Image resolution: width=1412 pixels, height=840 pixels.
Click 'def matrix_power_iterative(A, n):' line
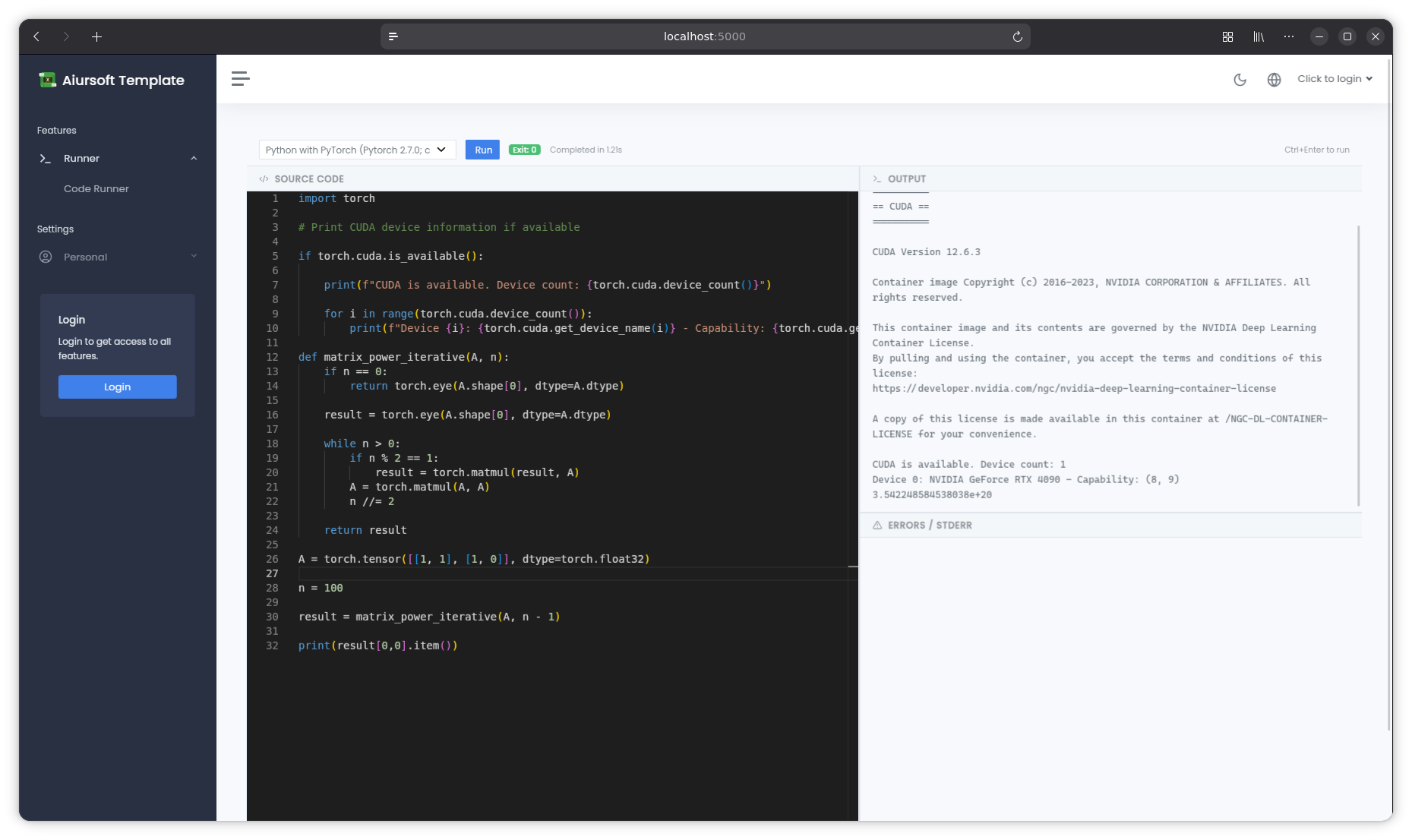click(403, 357)
